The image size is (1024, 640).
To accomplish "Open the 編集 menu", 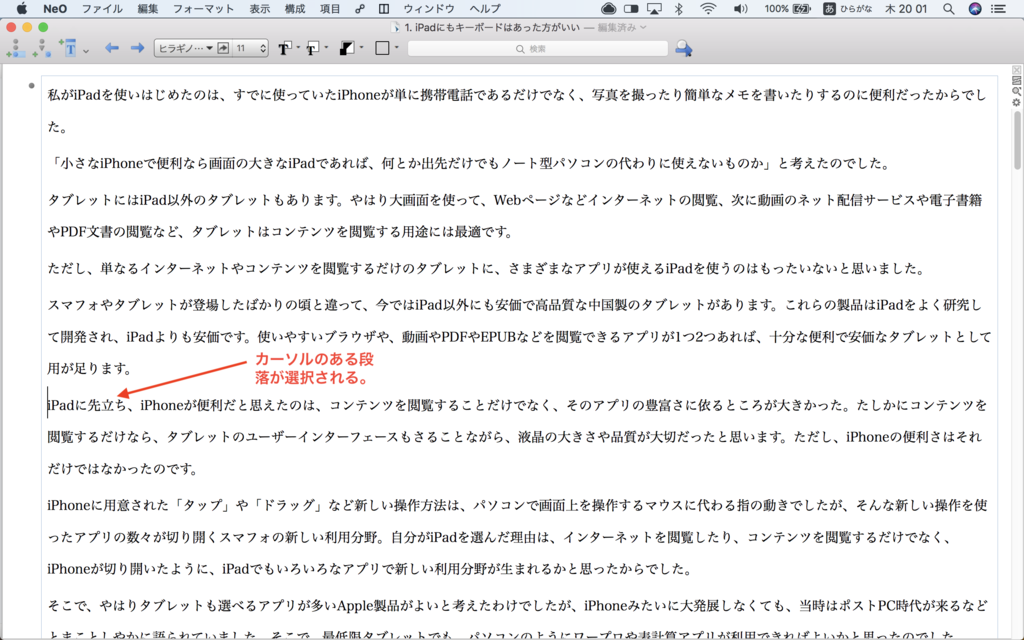I will click(148, 8).
